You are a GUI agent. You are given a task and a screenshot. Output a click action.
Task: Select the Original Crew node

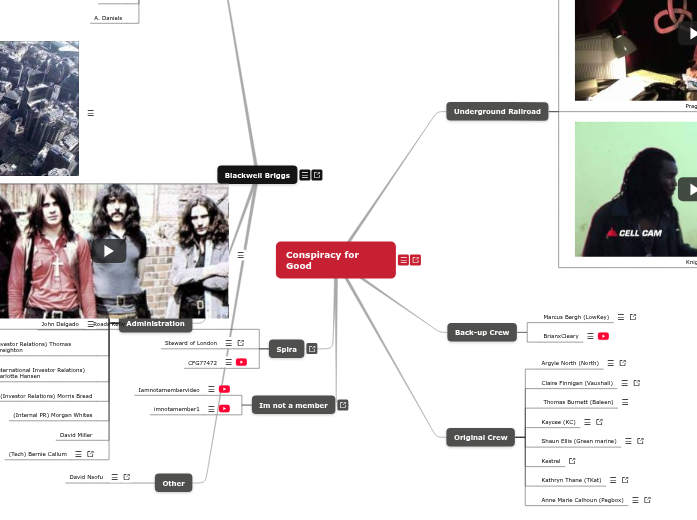pyautogui.click(x=481, y=437)
